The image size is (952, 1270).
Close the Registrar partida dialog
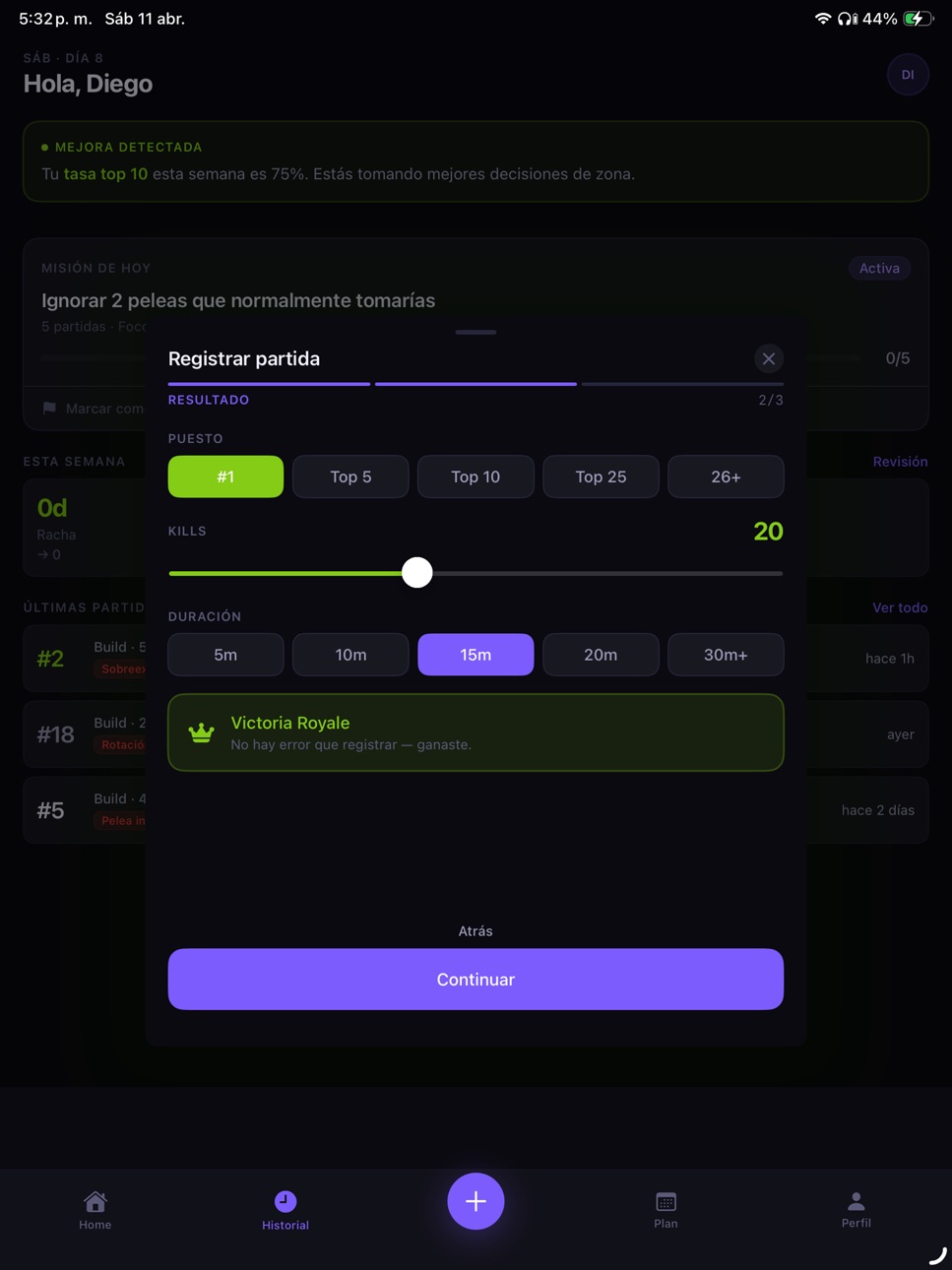(x=769, y=358)
